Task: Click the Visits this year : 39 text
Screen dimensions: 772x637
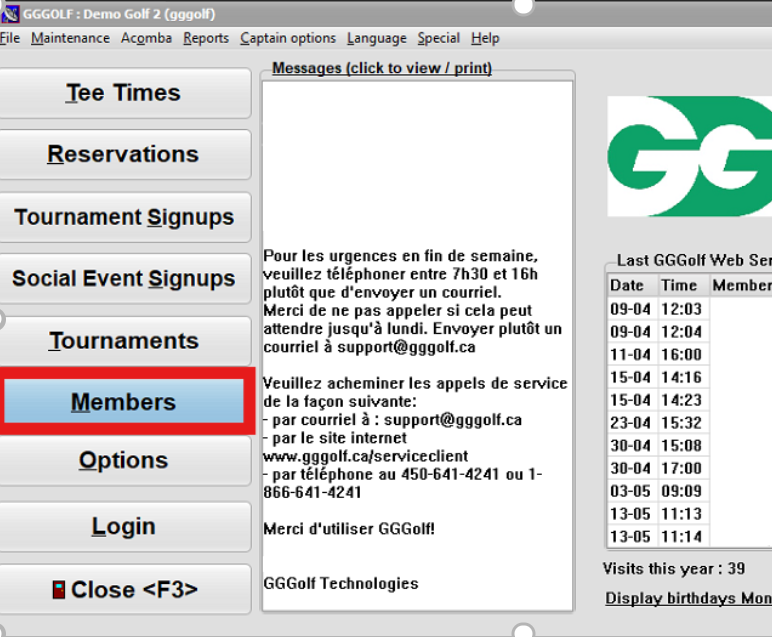Action: (x=674, y=569)
